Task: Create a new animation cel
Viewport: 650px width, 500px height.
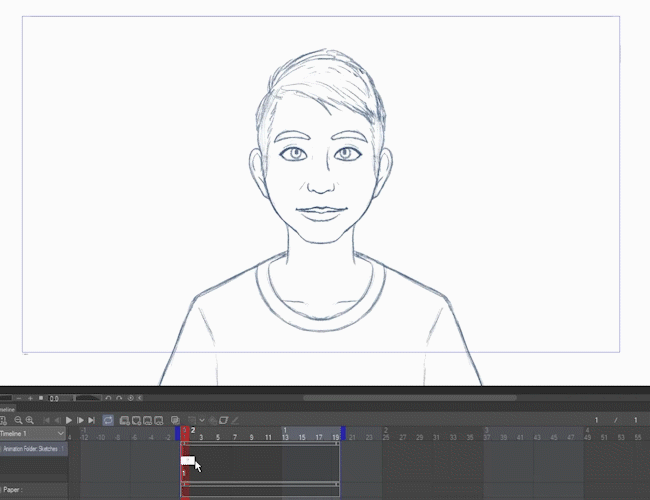Action: point(135,420)
